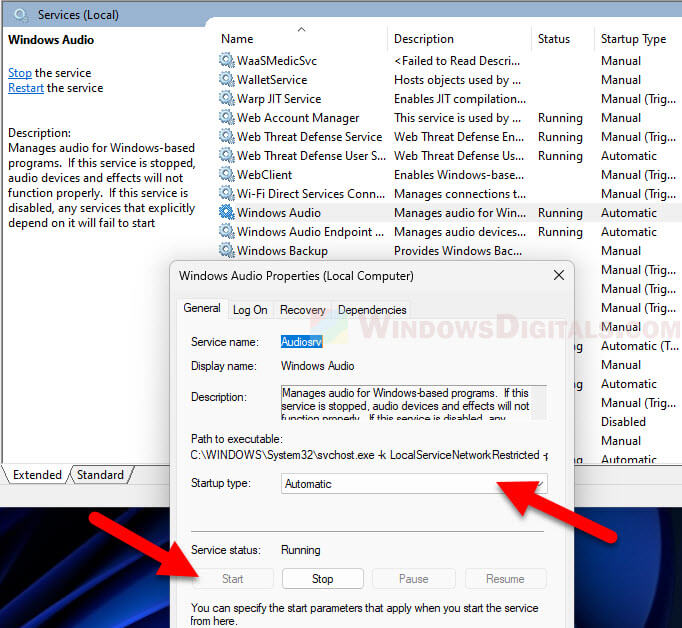The image size is (682, 628).
Task: Click the highlighted Audiosrv service name field
Action: click(x=301, y=342)
